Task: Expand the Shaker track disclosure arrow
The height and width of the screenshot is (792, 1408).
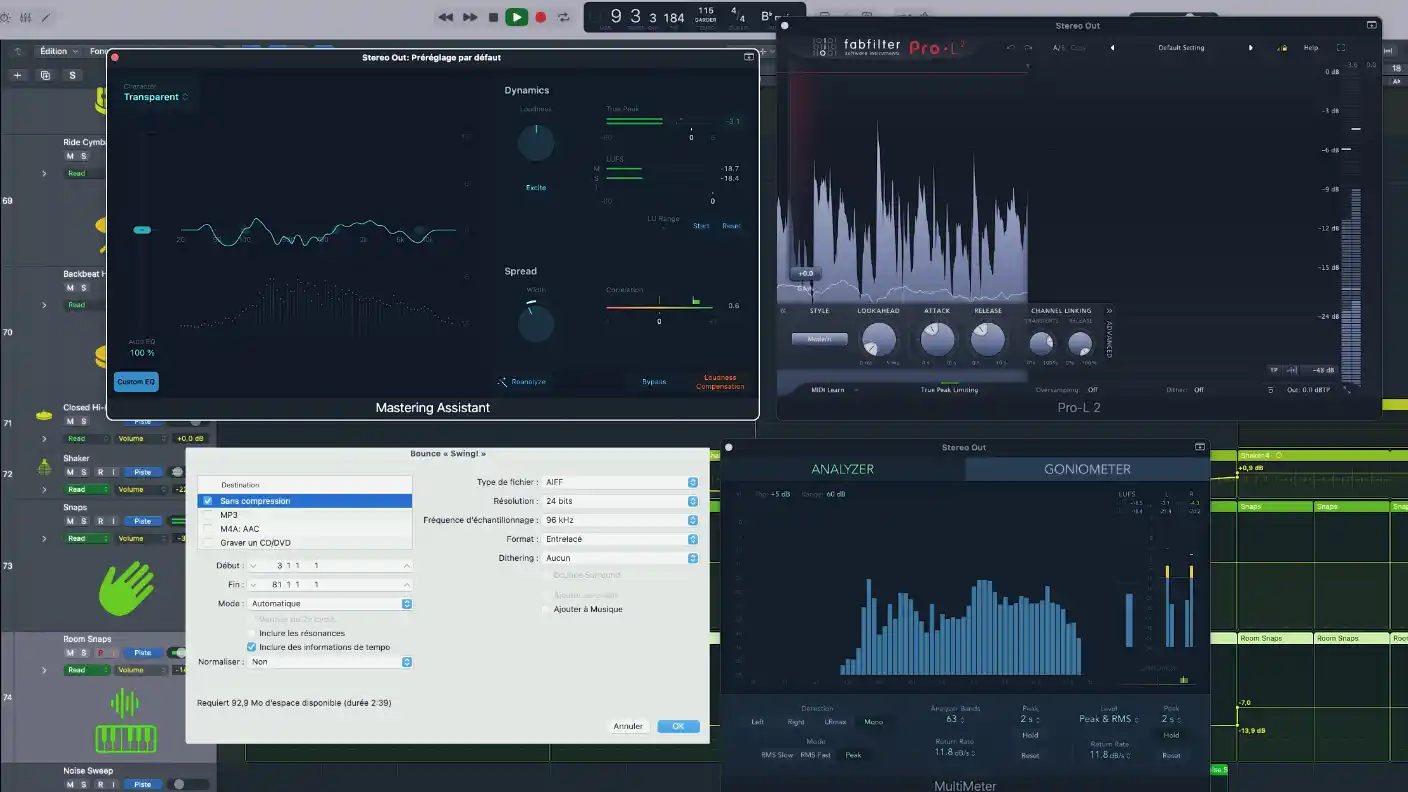Action: point(44,490)
